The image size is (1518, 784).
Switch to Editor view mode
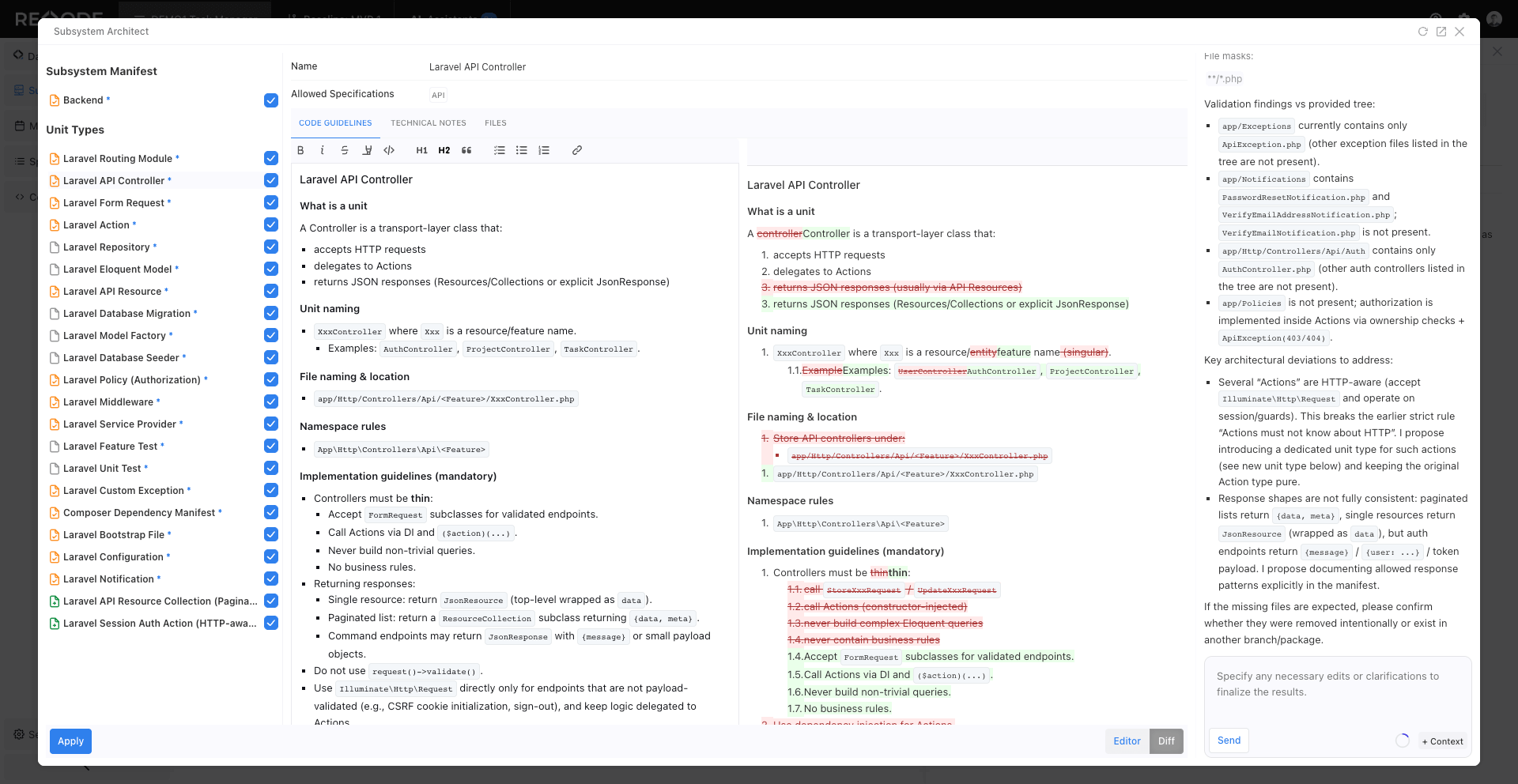tap(1127, 741)
